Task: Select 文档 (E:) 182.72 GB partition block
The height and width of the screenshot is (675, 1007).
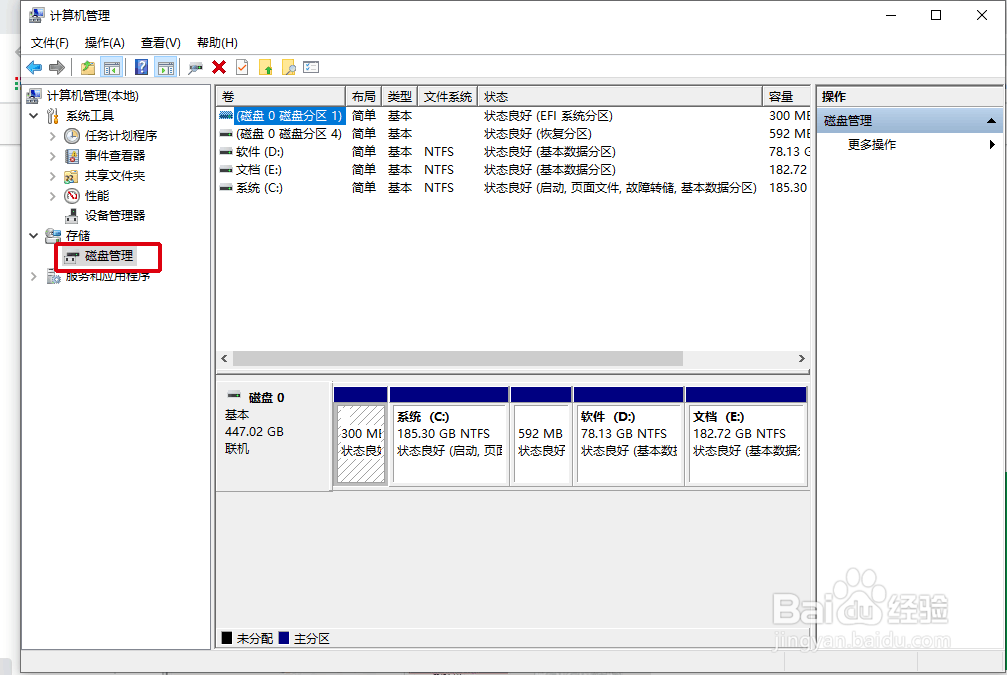Action: pyautogui.click(x=746, y=436)
